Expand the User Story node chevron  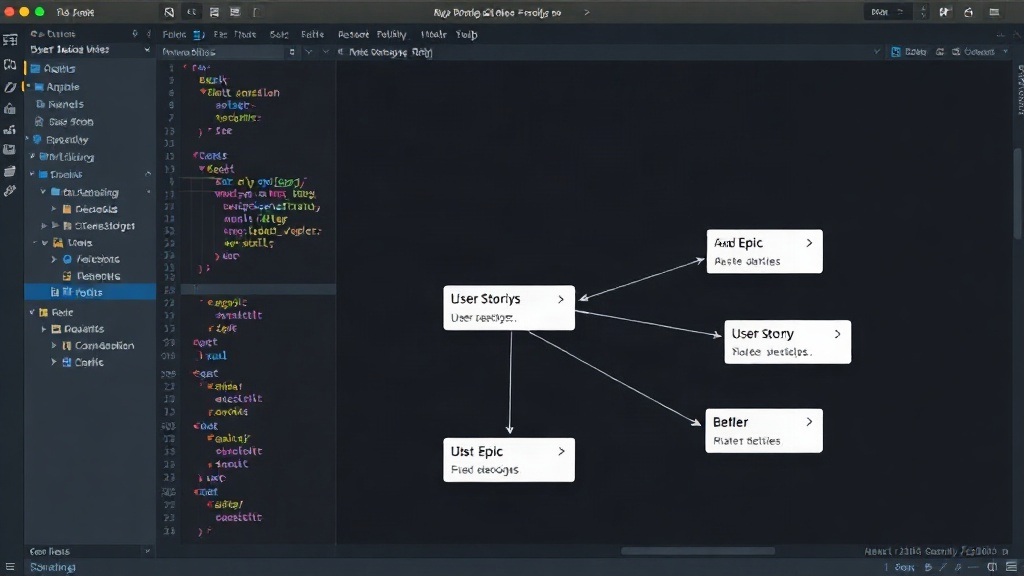[x=837, y=334]
